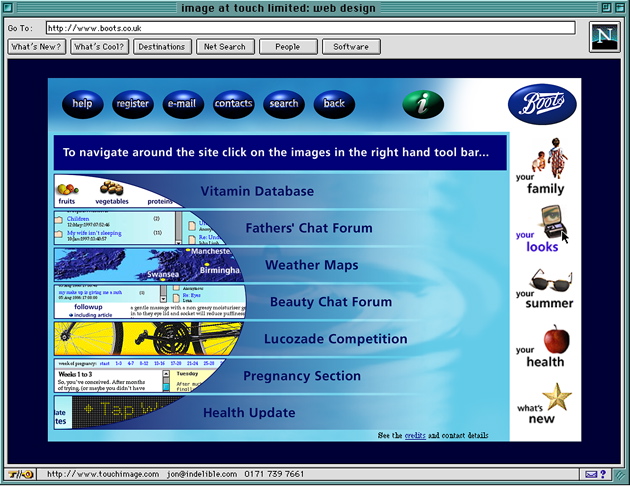630x486 pixels.
Task: Click the search oval button
Action: point(284,104)
